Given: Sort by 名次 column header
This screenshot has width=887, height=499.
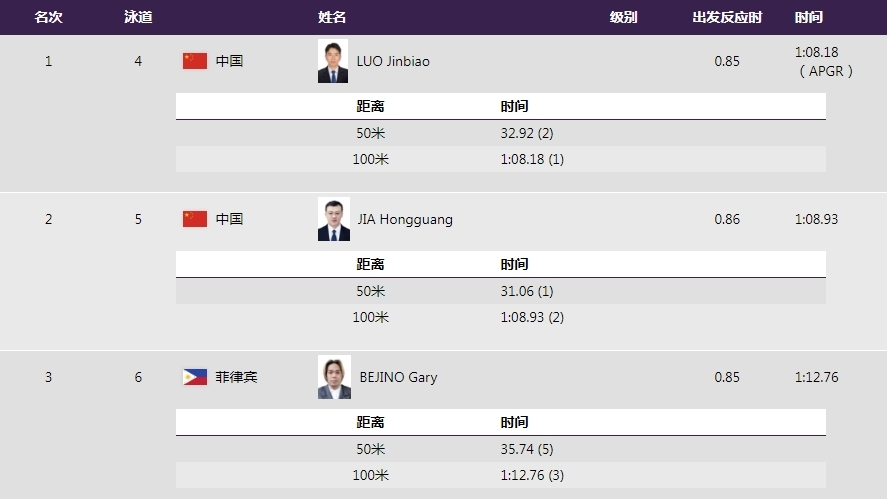Looking at the screenshot, I should click(48, 17).
